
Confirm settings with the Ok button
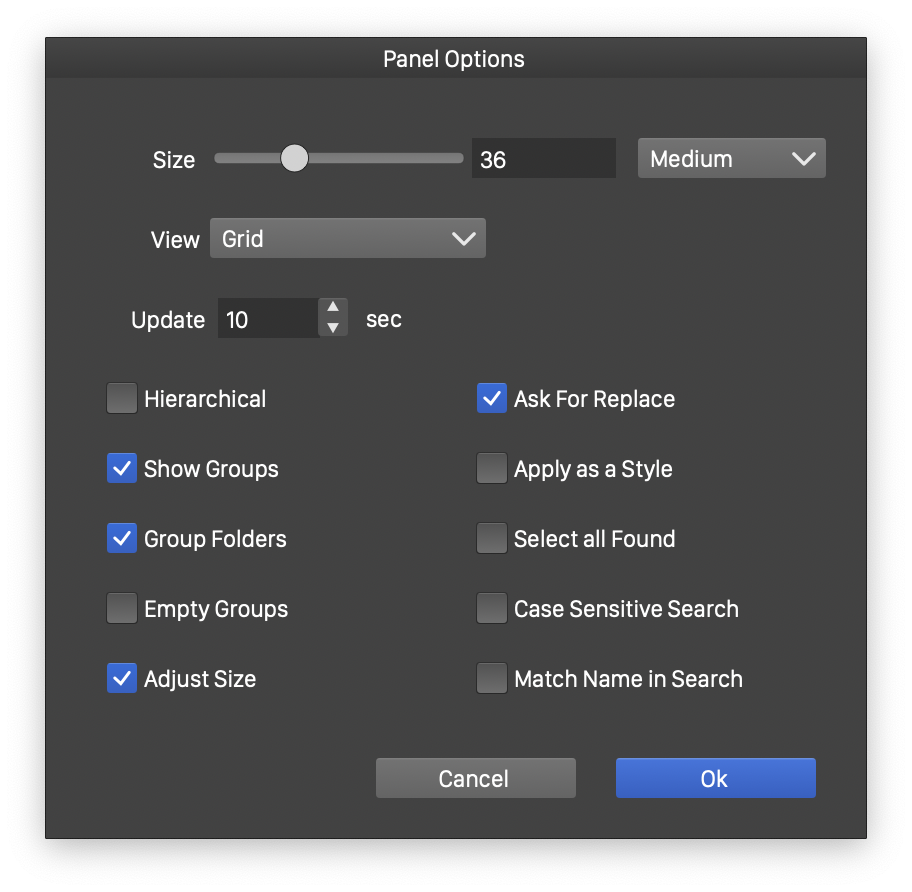[x=715, y=779]
